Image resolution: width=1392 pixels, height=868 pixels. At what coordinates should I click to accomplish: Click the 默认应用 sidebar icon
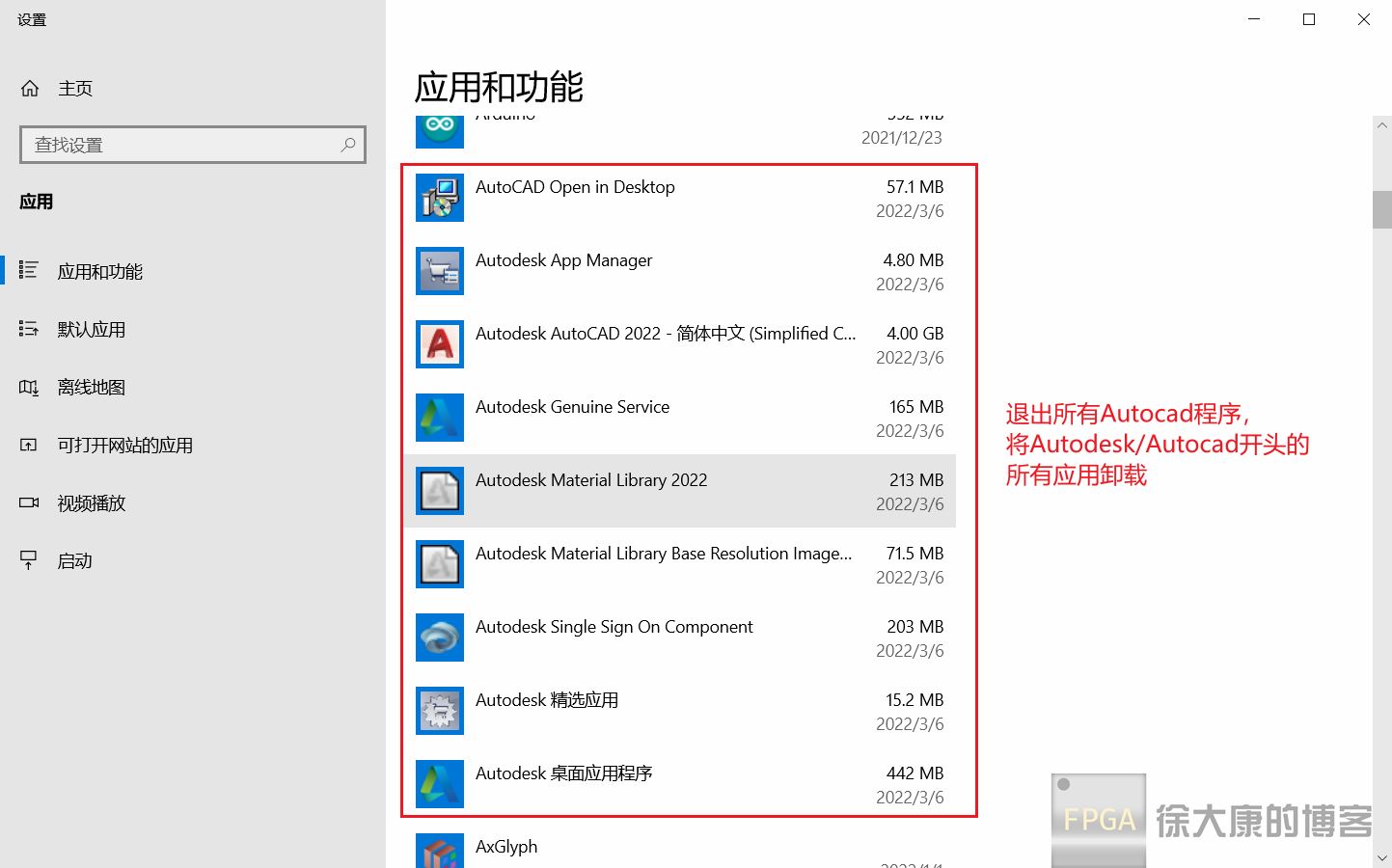[29, 329]
